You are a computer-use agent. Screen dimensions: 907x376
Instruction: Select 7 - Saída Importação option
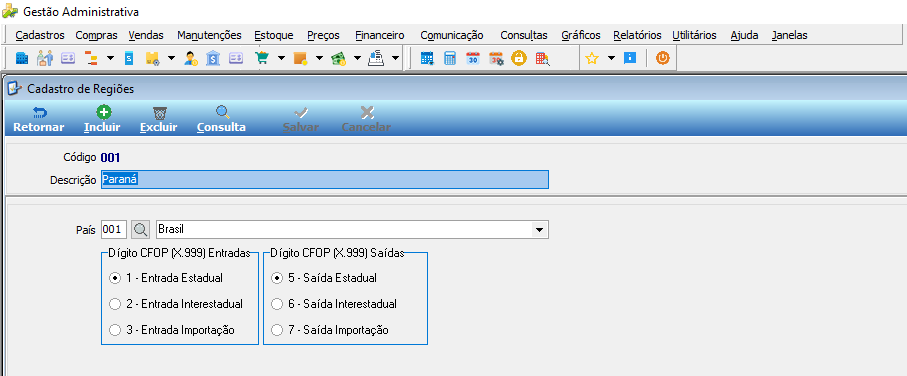(x=277, y=330)
